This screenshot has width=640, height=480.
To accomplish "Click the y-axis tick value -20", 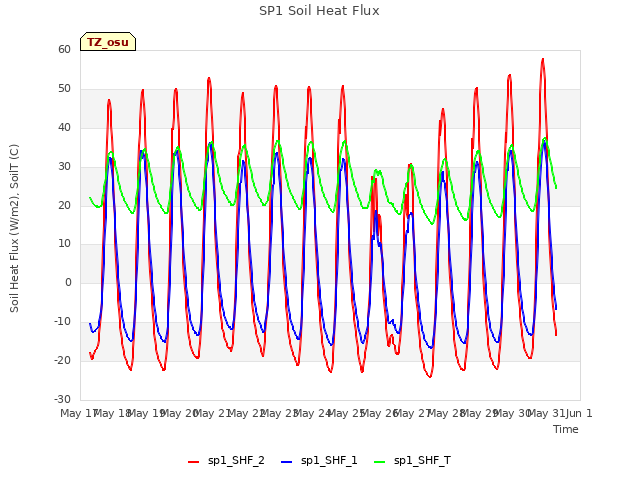I will [x=63, y=360].
